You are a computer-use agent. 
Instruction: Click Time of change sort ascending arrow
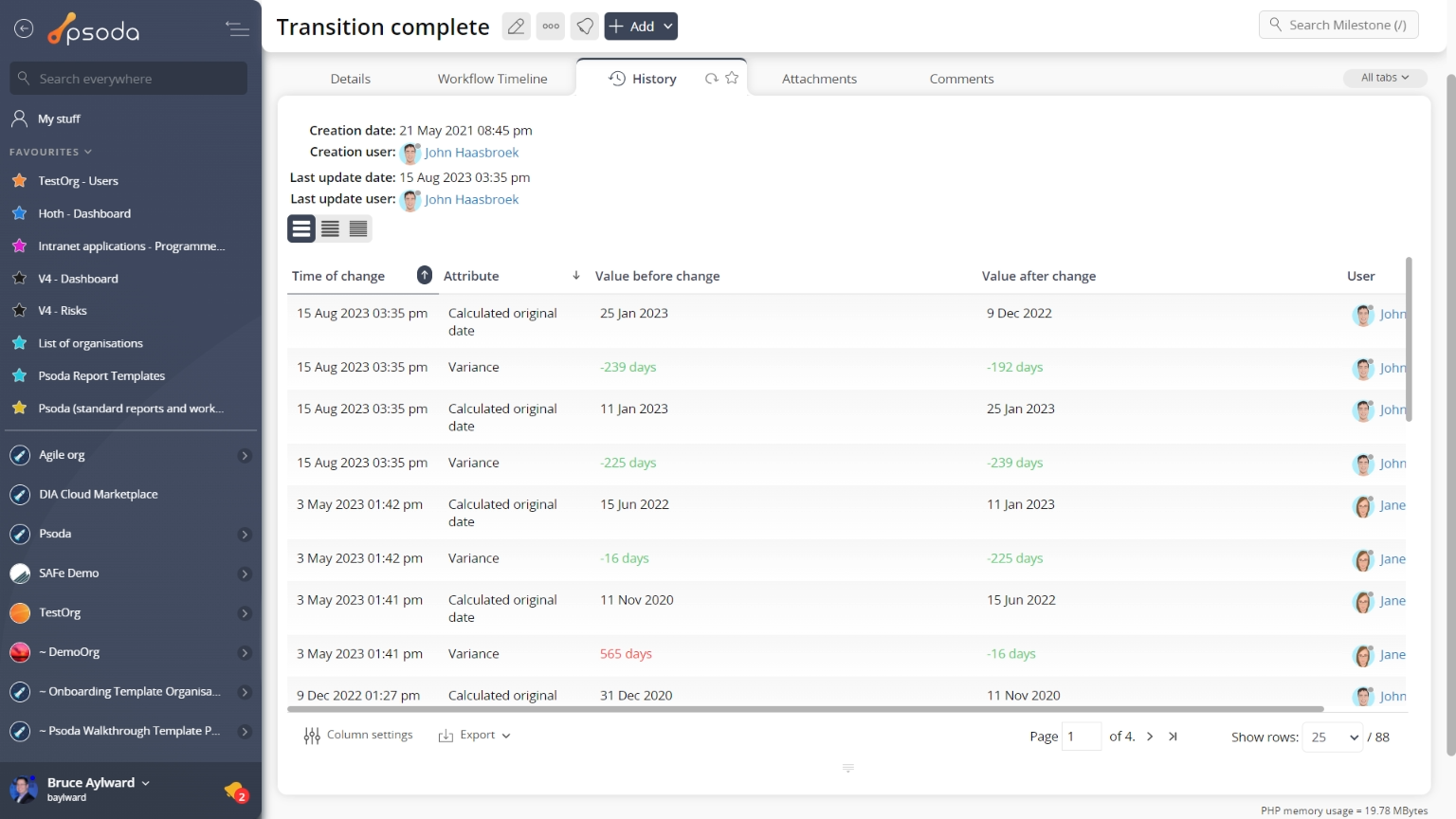425,275
